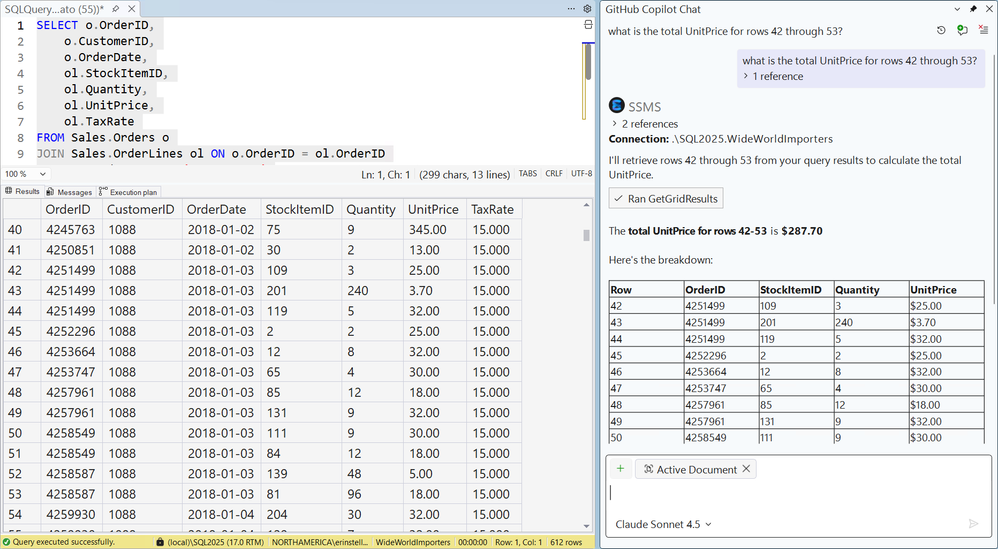Screen dimensions: 998x549
Task: Switch to the Messages tab
Action: pos(69,191)
